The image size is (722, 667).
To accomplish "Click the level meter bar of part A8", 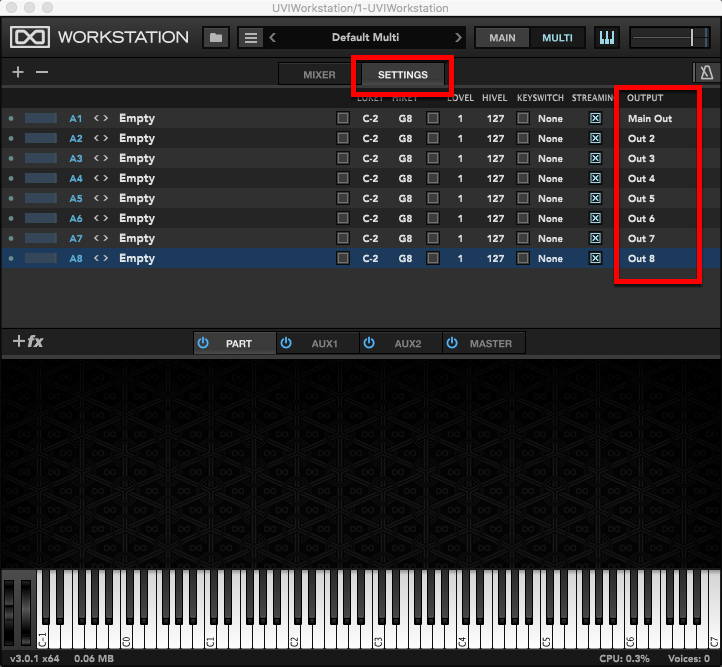I will (x=41, y=258).
